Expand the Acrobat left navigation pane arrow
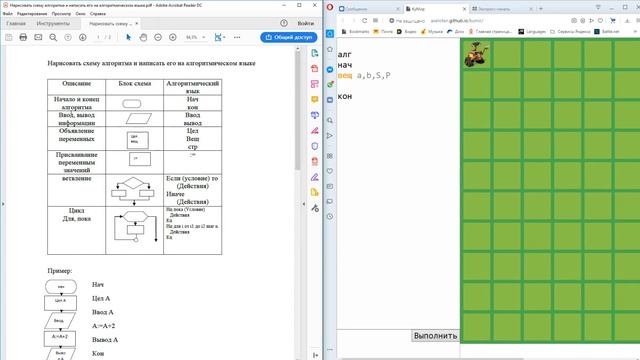Screen dimensions: 640x360 pyautogui.click(x=3, y=204)
